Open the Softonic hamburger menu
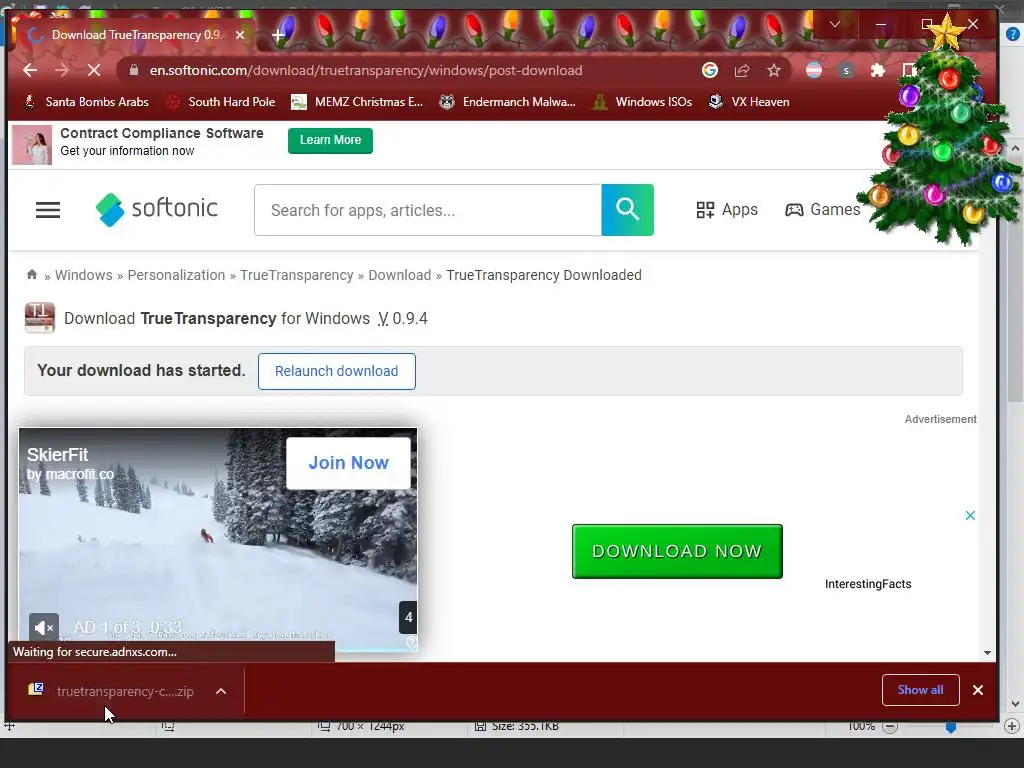The width and height of the screenshot is (1024, 768). click(48, 210)
